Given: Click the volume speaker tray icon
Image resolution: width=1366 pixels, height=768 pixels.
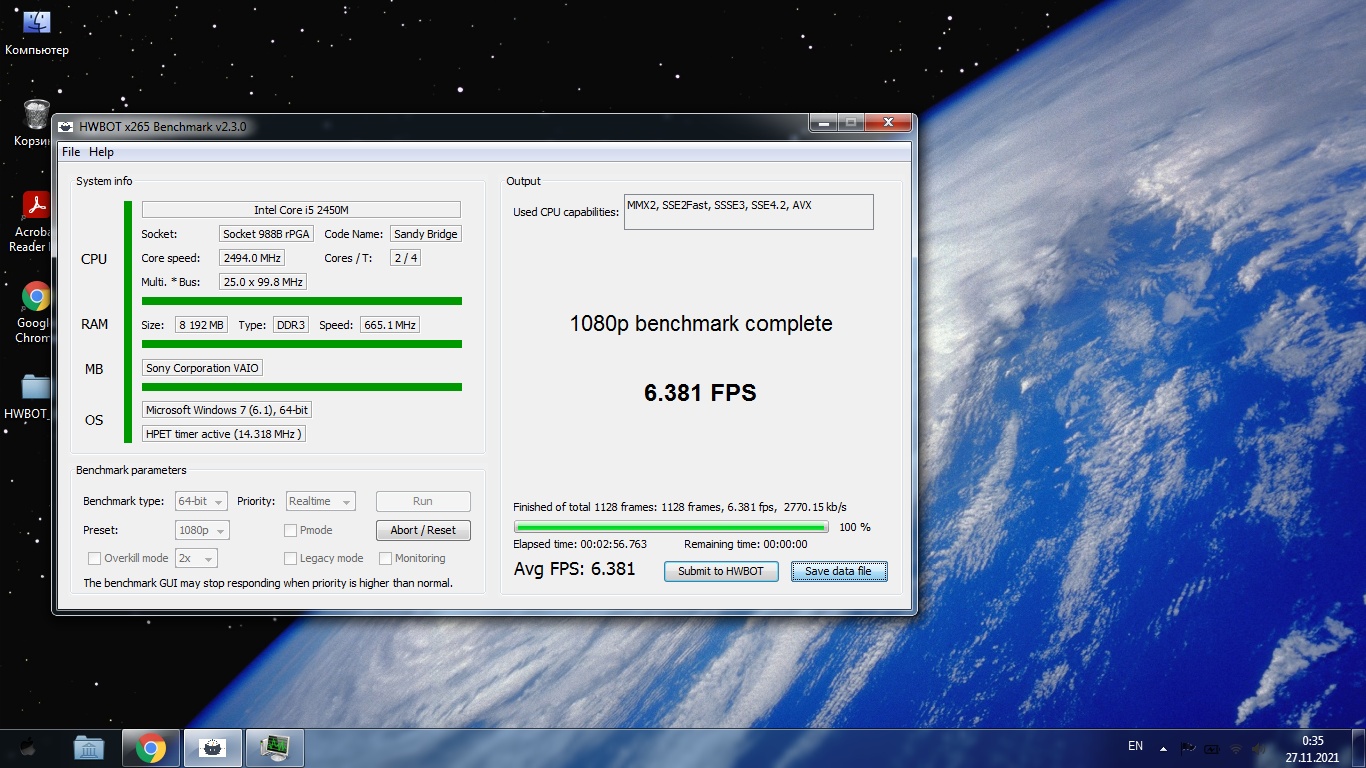Looking at the screenshot, I should [x=1260, y=748].
